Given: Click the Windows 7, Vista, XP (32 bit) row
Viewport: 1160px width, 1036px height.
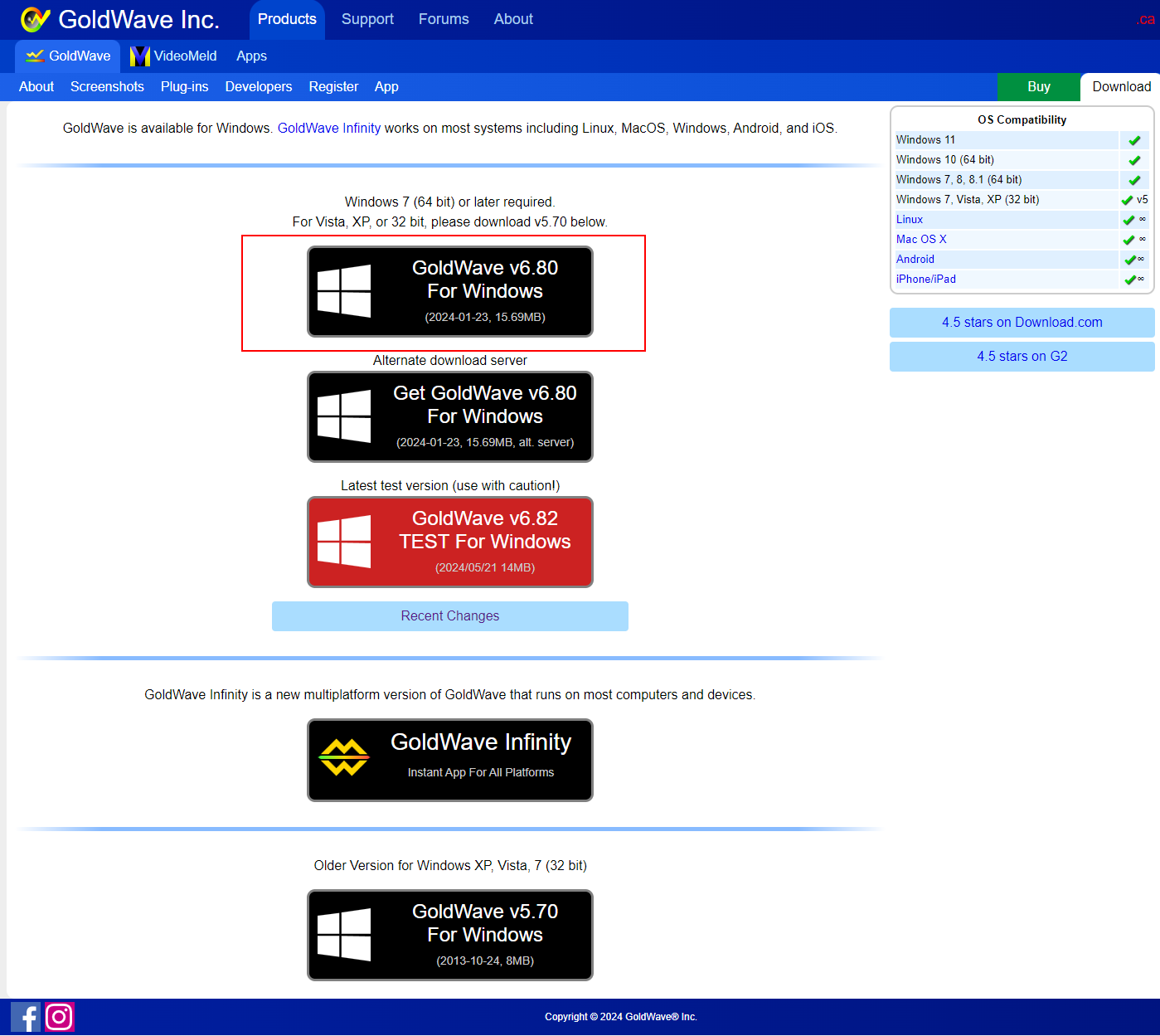Looking at the screenshot, I should (1022, 200).
